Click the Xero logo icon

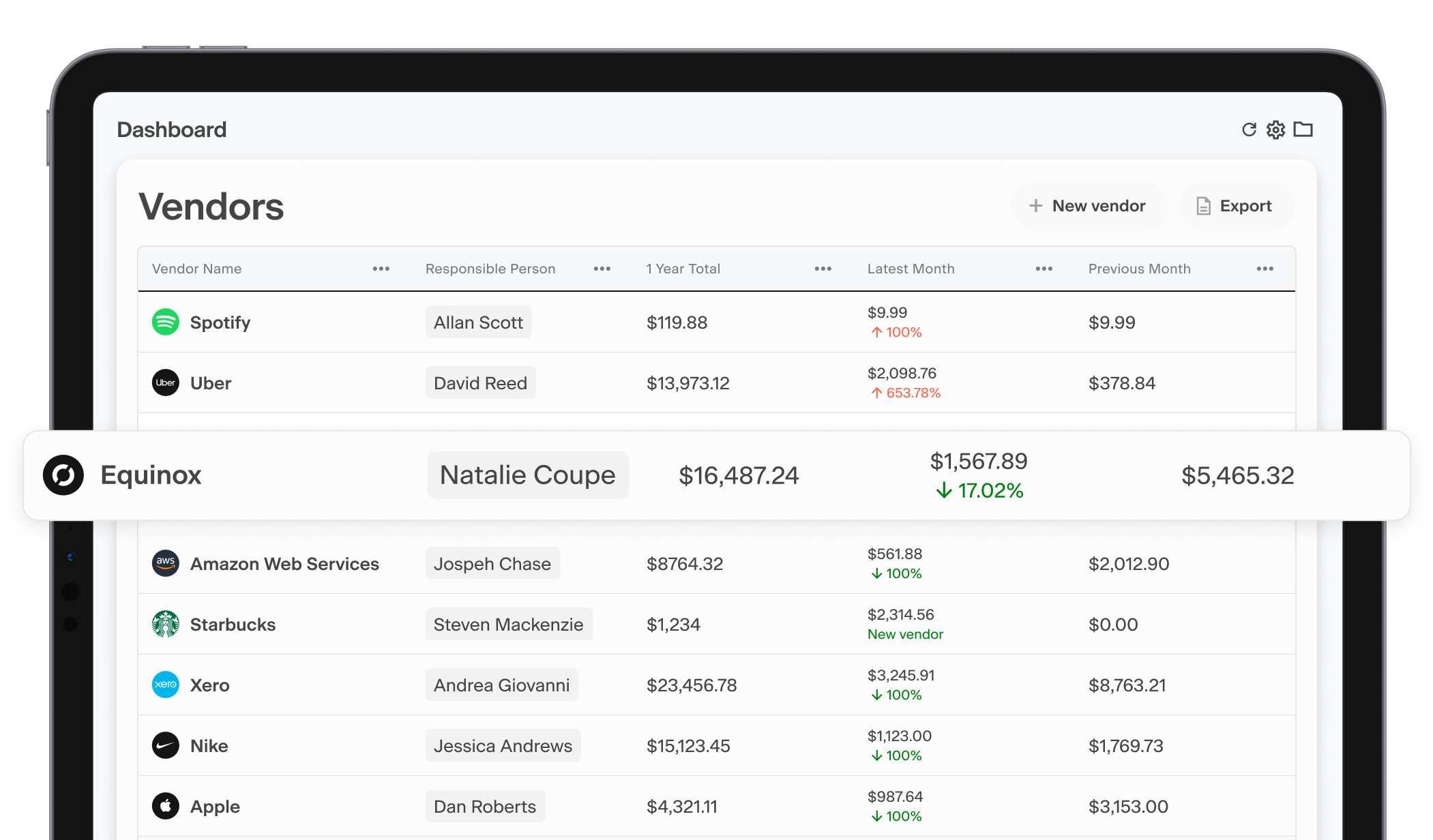coord(166,685)
